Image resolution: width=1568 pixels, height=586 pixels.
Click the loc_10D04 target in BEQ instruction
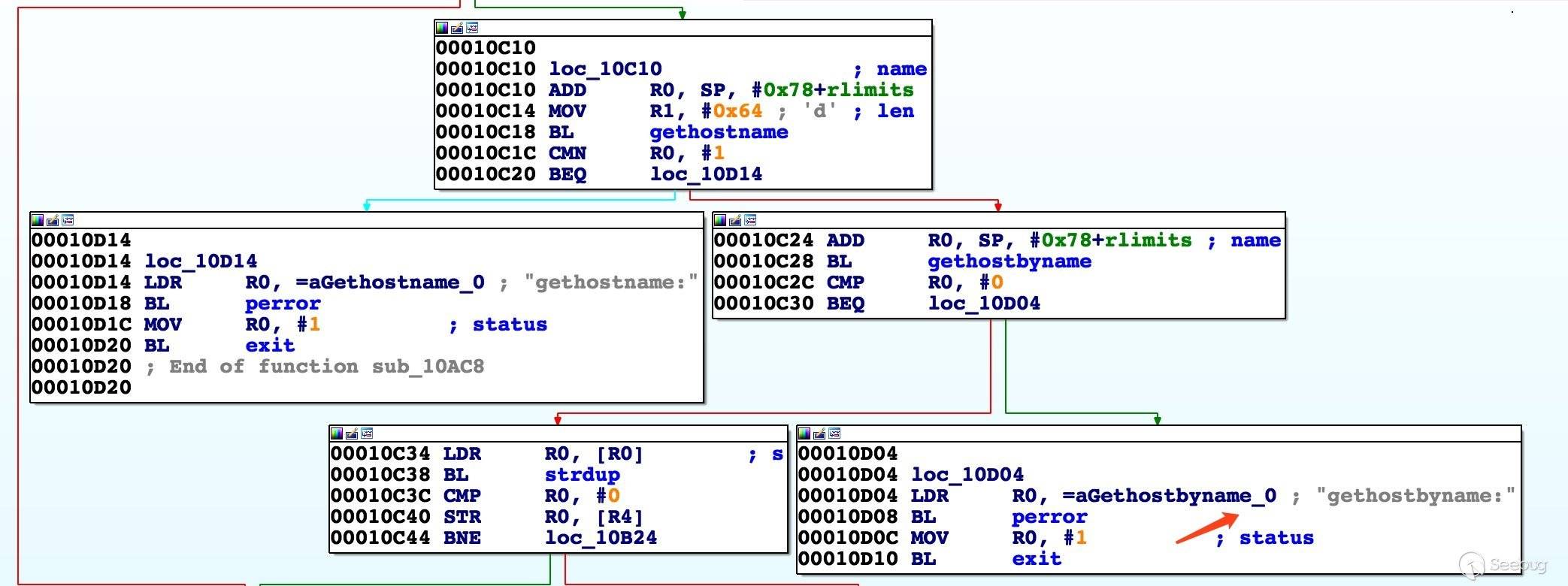(984, 304)
